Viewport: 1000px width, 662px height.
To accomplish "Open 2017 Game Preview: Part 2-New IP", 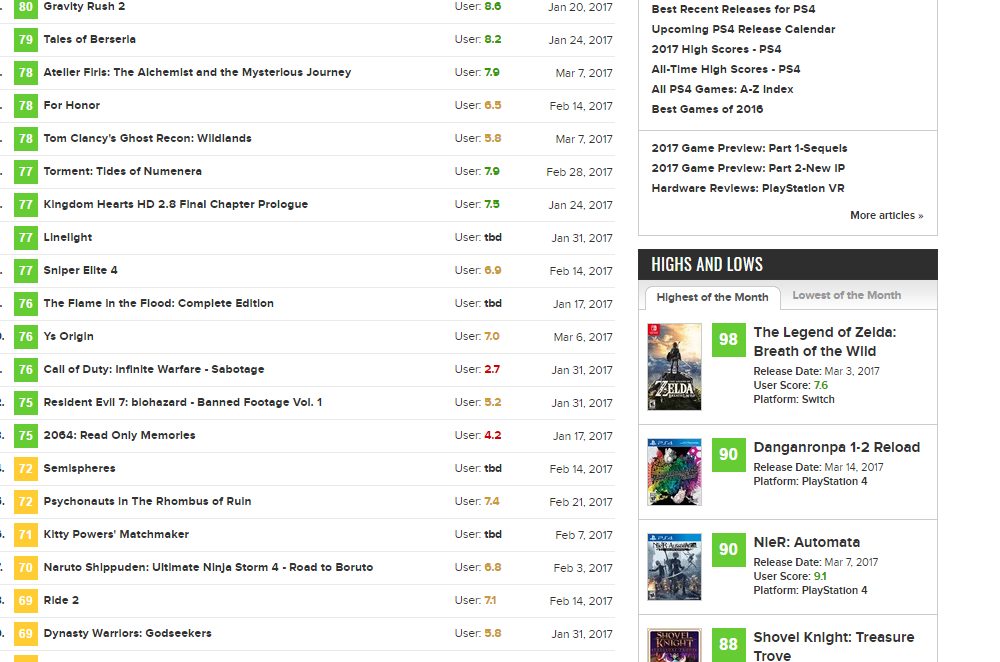I will pyautogui.click(x=748, y=168).
